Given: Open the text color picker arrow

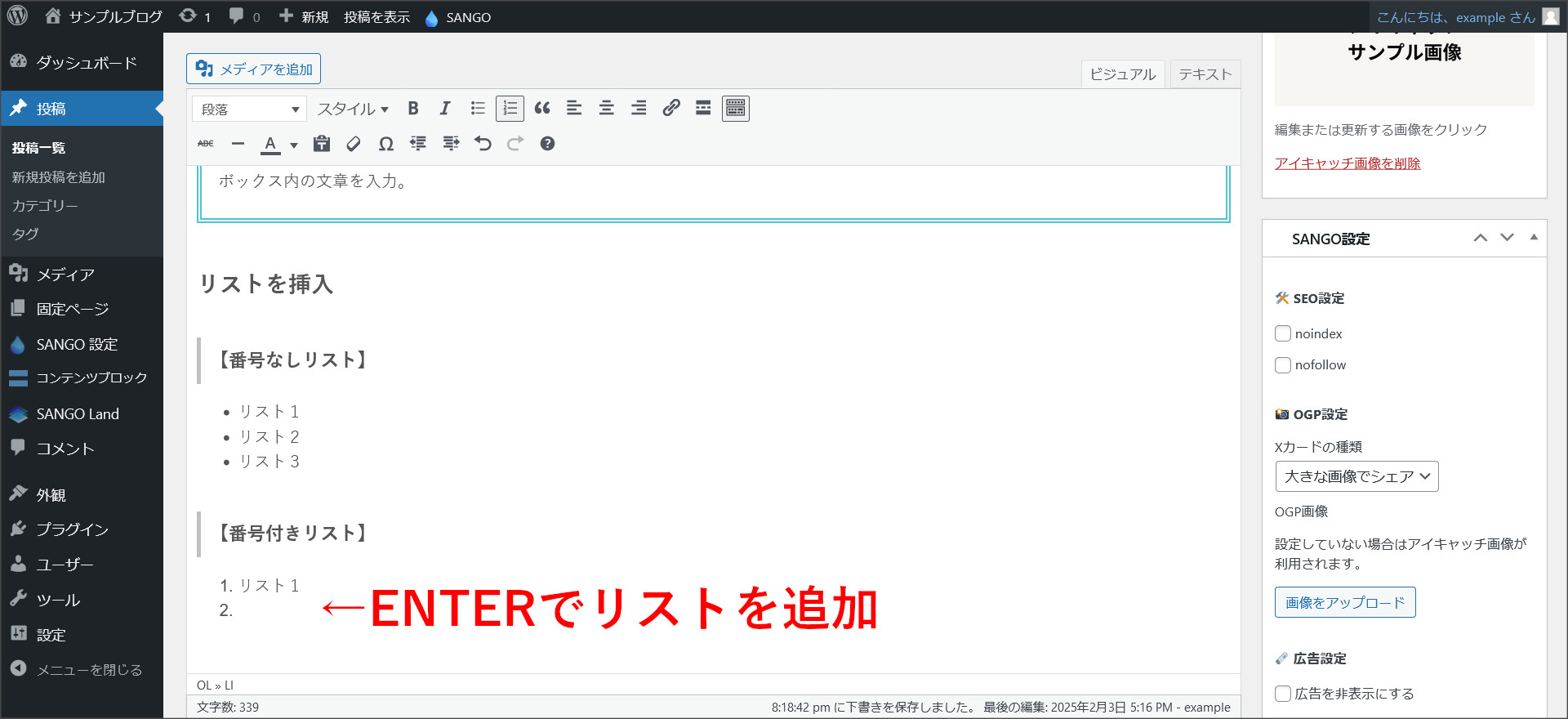Looking at the screenshot, I should (294, 145).
